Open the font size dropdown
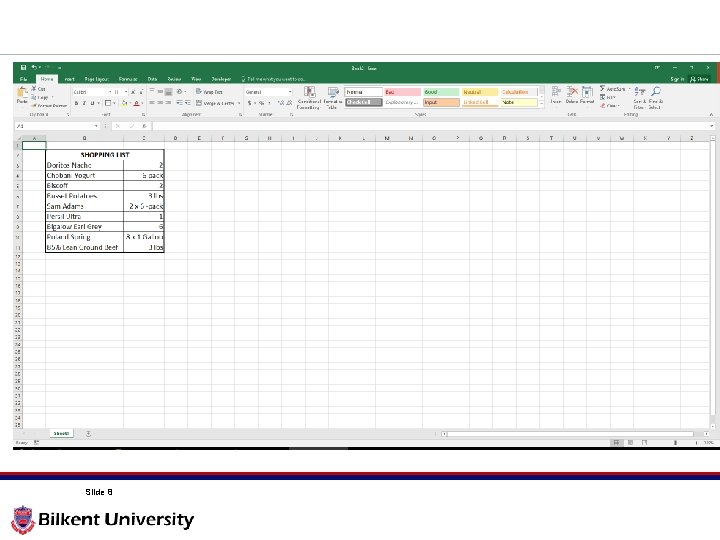Screen dimensions: 720x540 [x=126, y=92]
